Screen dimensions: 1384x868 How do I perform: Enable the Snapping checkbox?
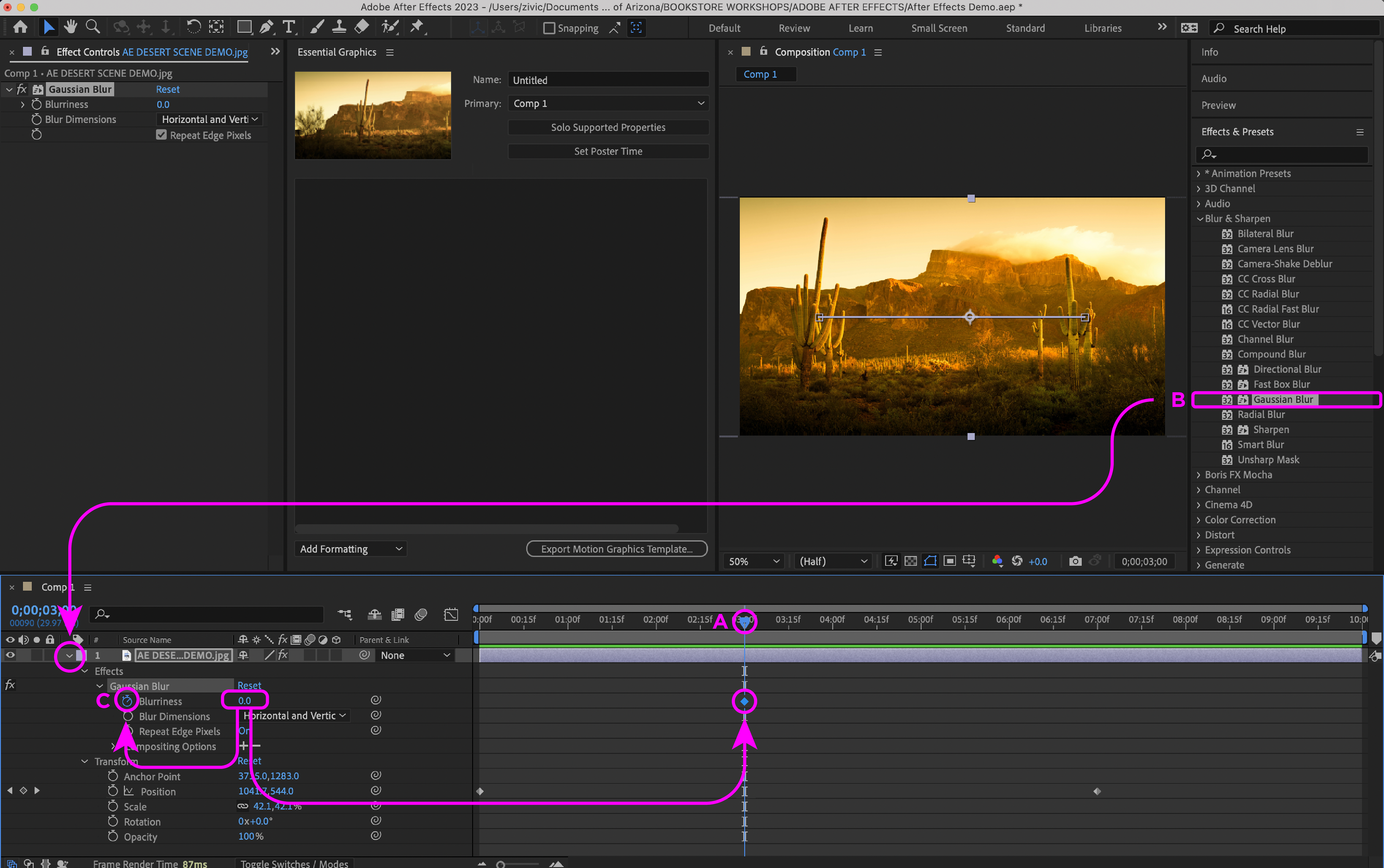coord(549,28)
